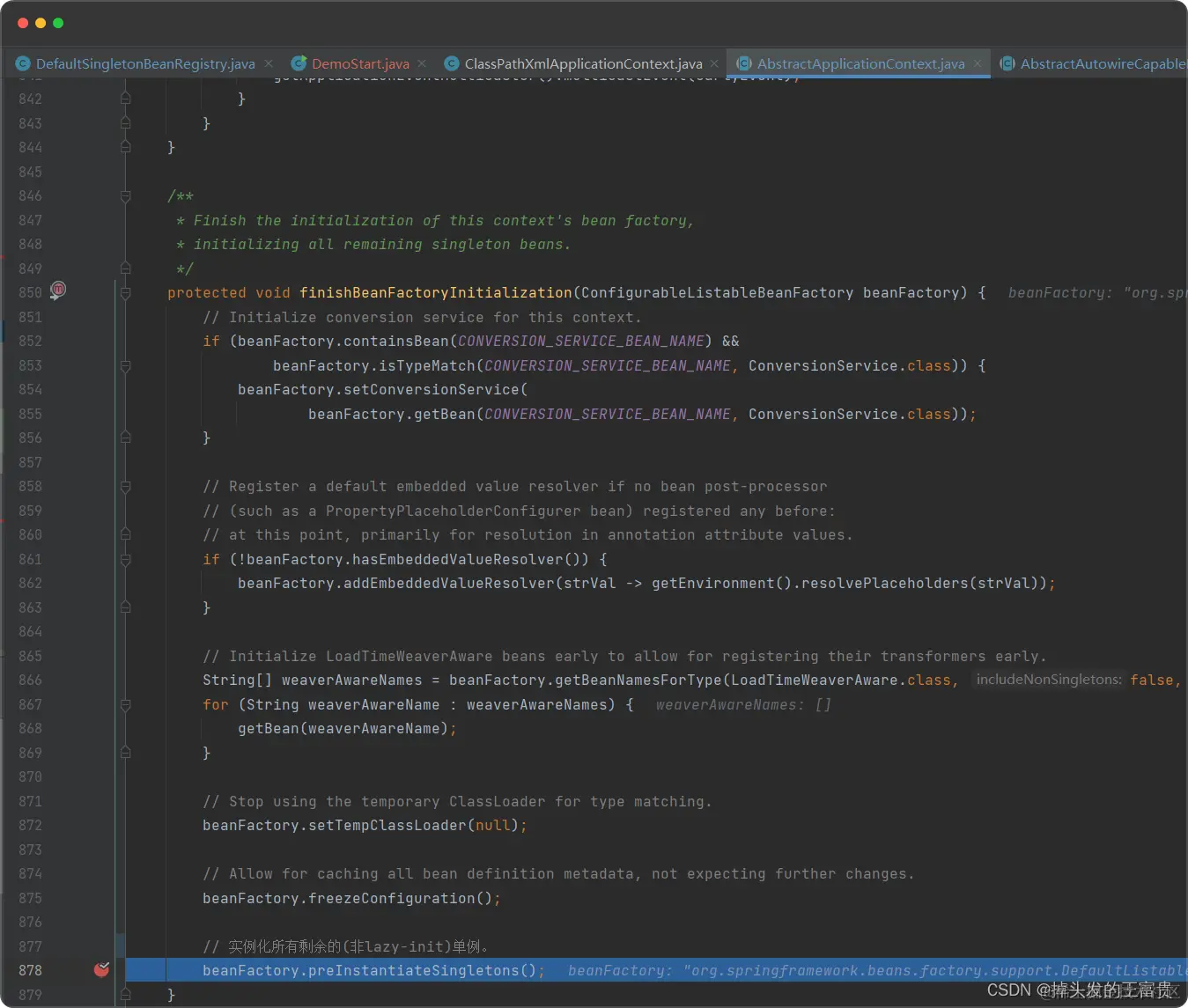1188x1008 pixels.
Task: Click CONVERSION_SERVICE_BEAN_NAME on line 855
Action: [608, 414]
